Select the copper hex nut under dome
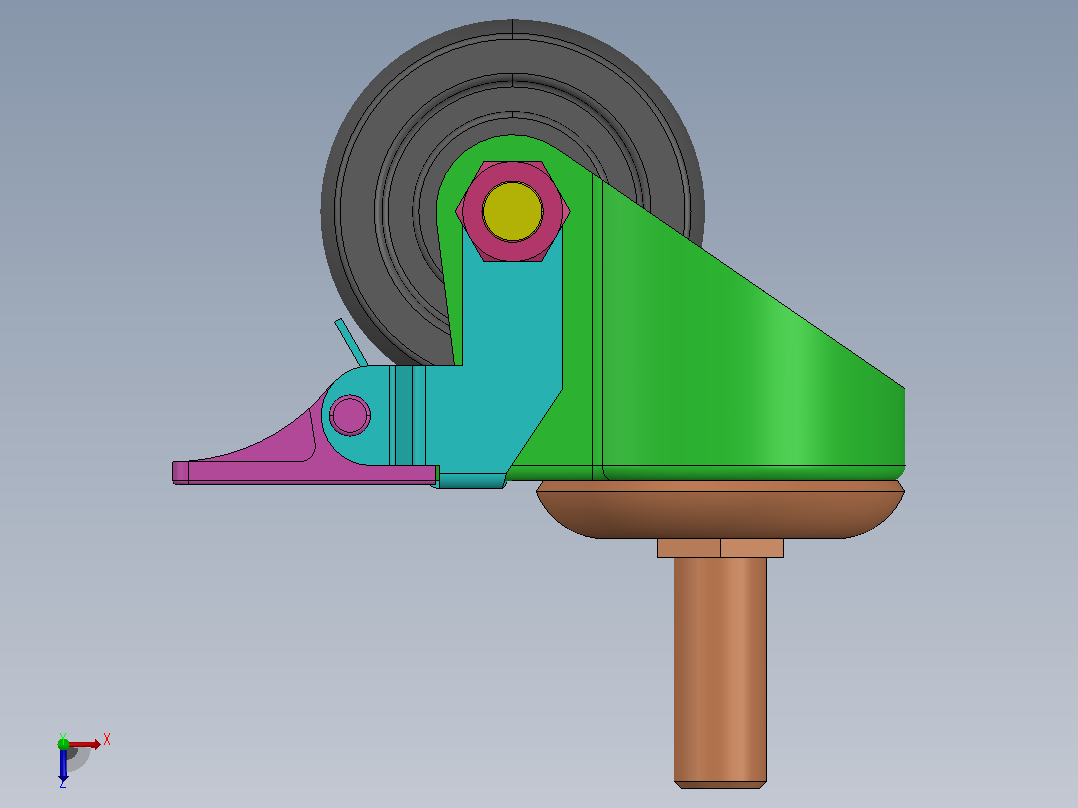1078x808 pixels. click(x=720, y=548)
